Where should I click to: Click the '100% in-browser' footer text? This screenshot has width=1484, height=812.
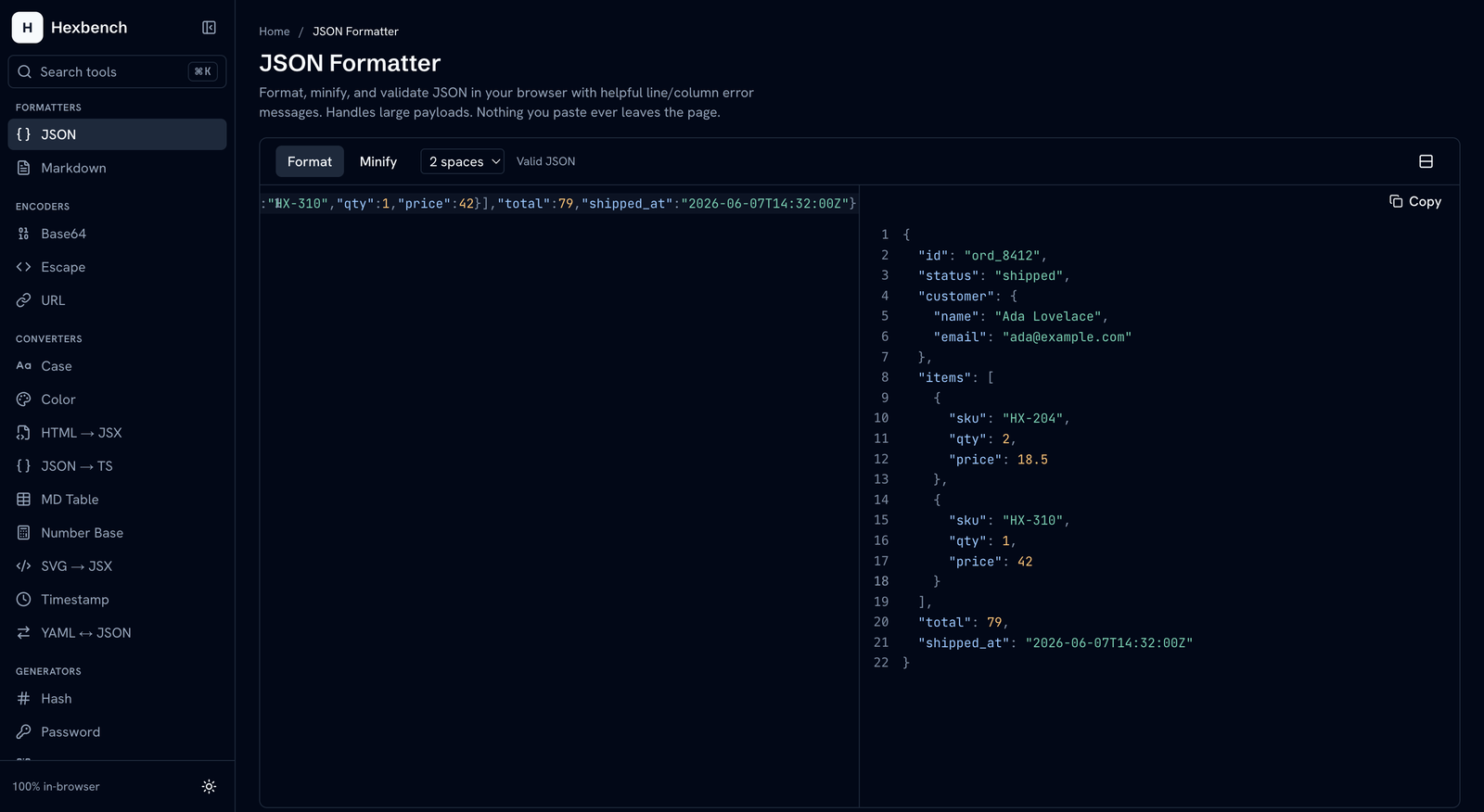point(56,786)
